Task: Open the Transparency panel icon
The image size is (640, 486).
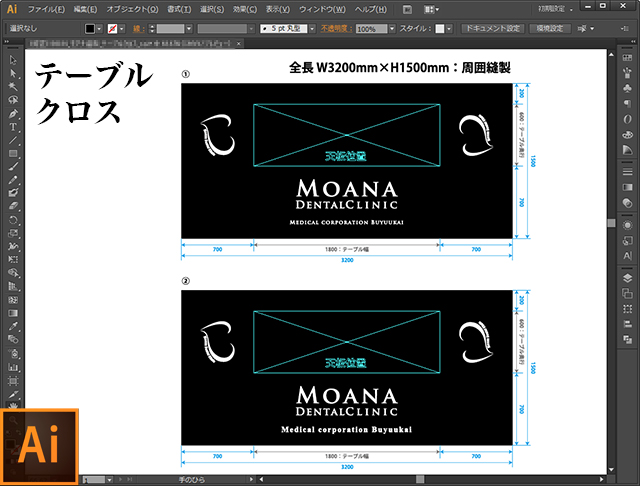Action: click(627, 203)
